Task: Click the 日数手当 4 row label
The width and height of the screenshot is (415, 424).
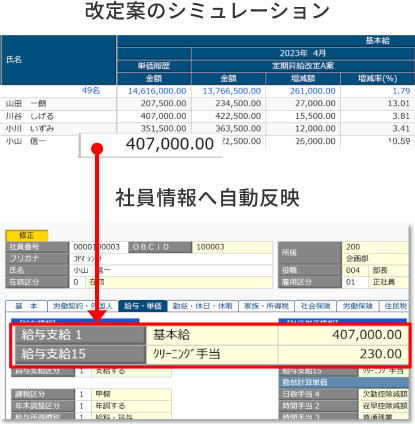Action: pos(318,394)
